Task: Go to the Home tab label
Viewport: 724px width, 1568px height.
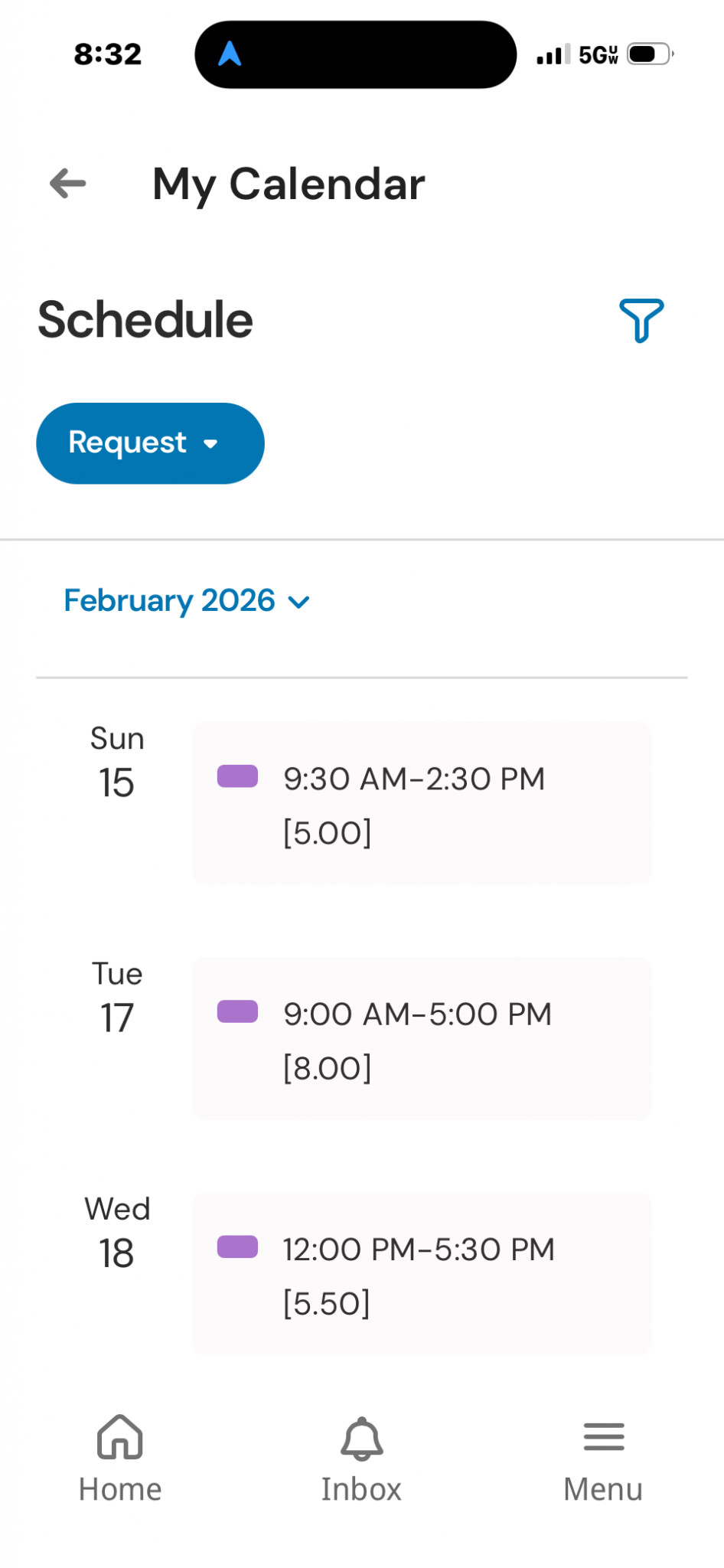Action: [120, 1490]
